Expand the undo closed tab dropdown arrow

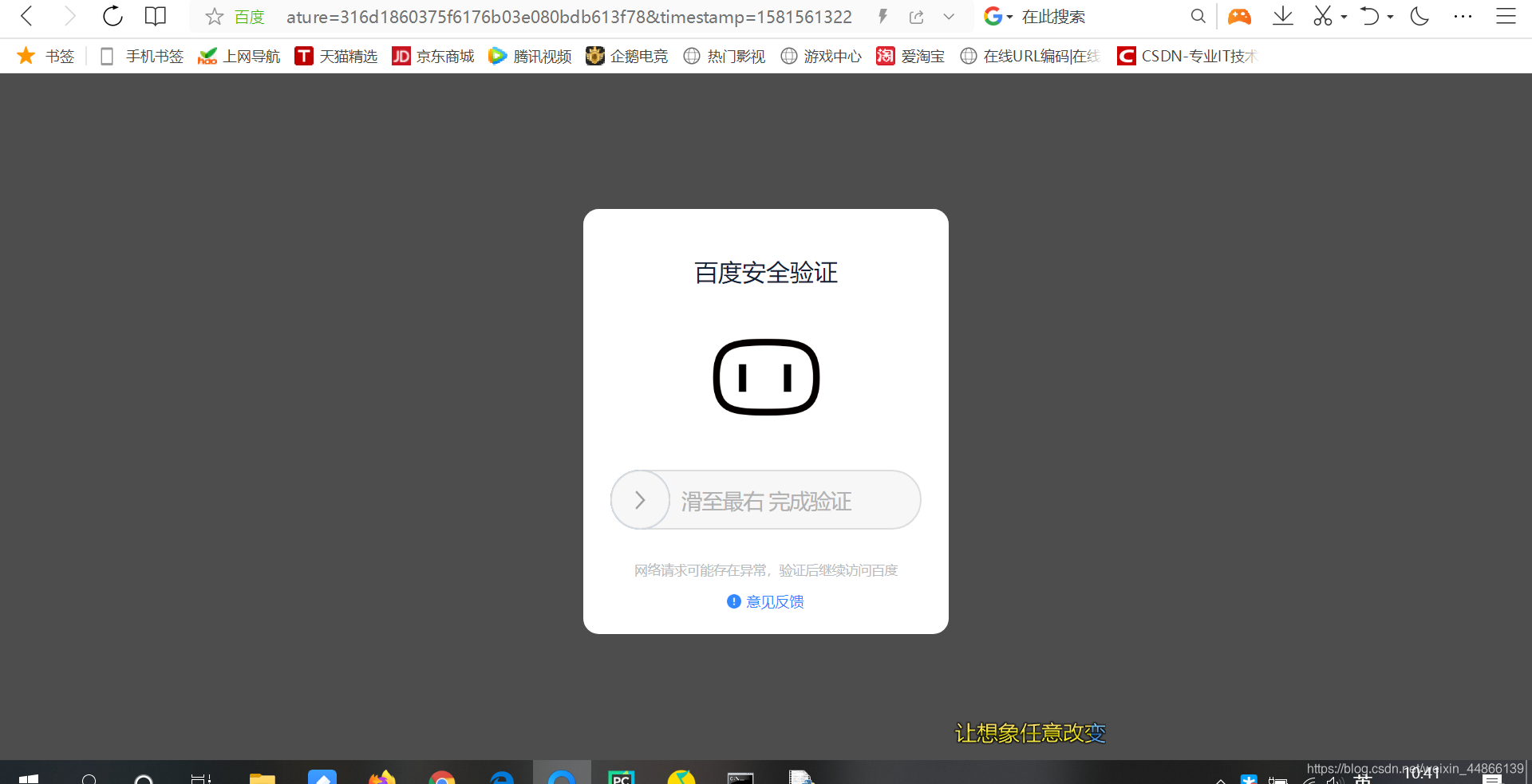[1391, 17]
